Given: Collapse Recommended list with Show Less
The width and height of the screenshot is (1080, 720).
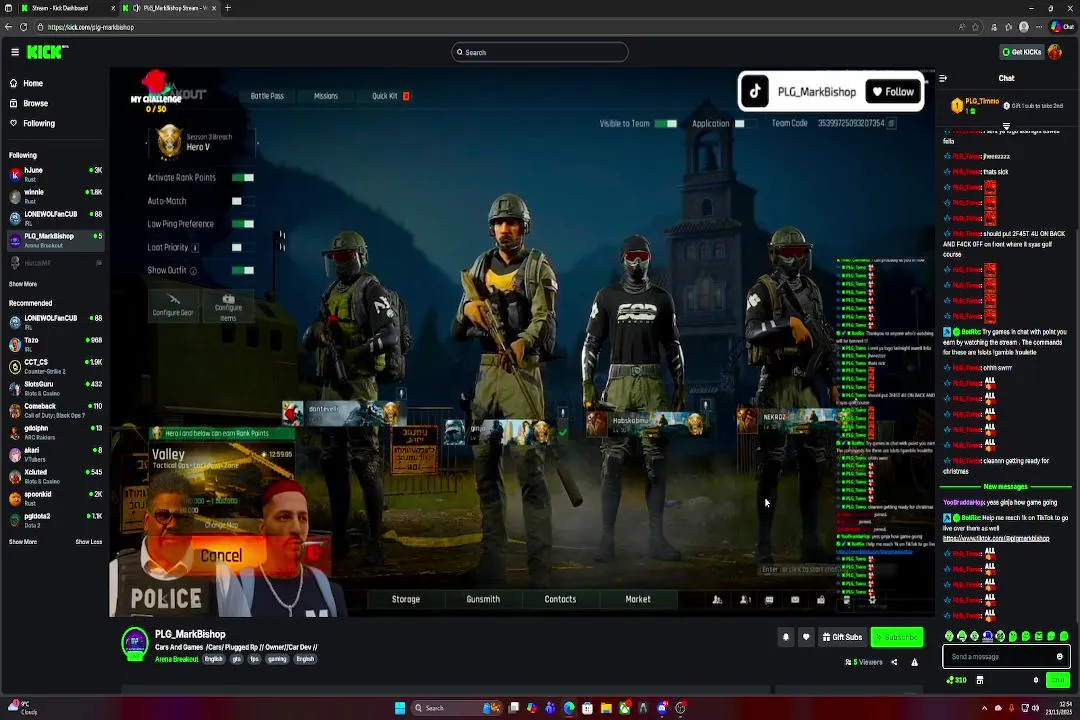Looking at the screenshot, I should click(x=88, y=542).
